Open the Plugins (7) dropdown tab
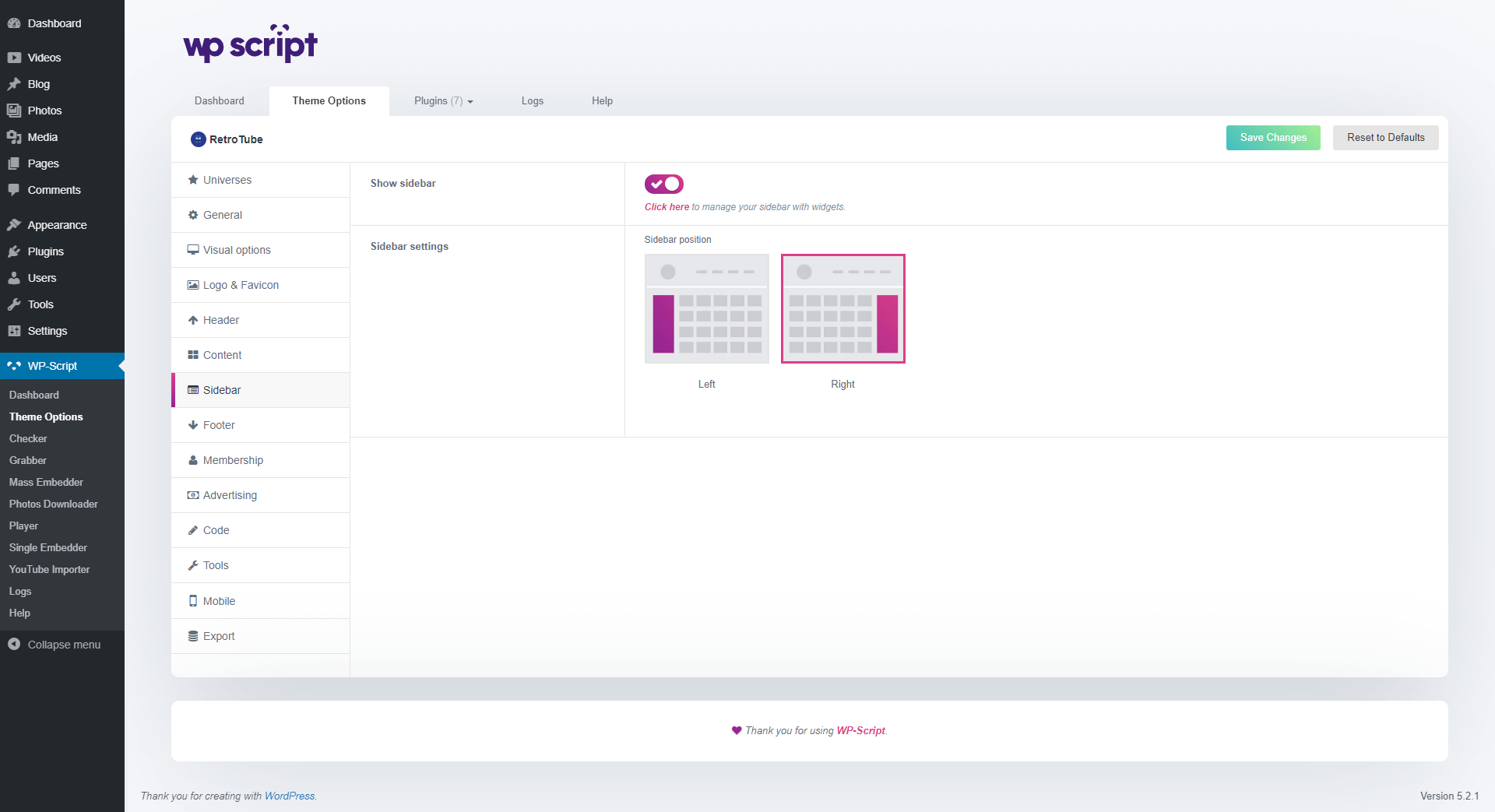The image size is (1495, 812). click(x=443, y=101)
